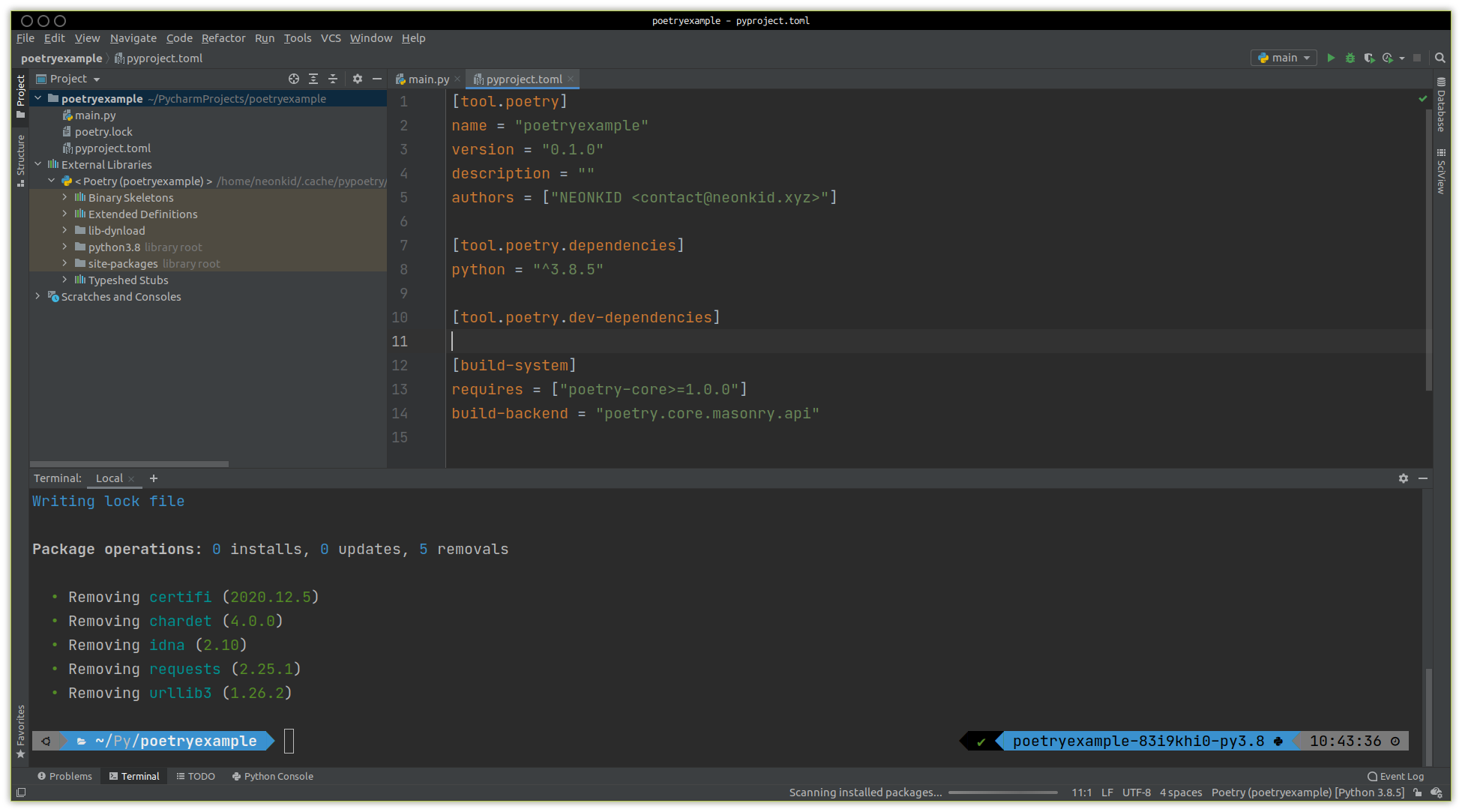Open the terminal settings gear

coord(1403,478)
